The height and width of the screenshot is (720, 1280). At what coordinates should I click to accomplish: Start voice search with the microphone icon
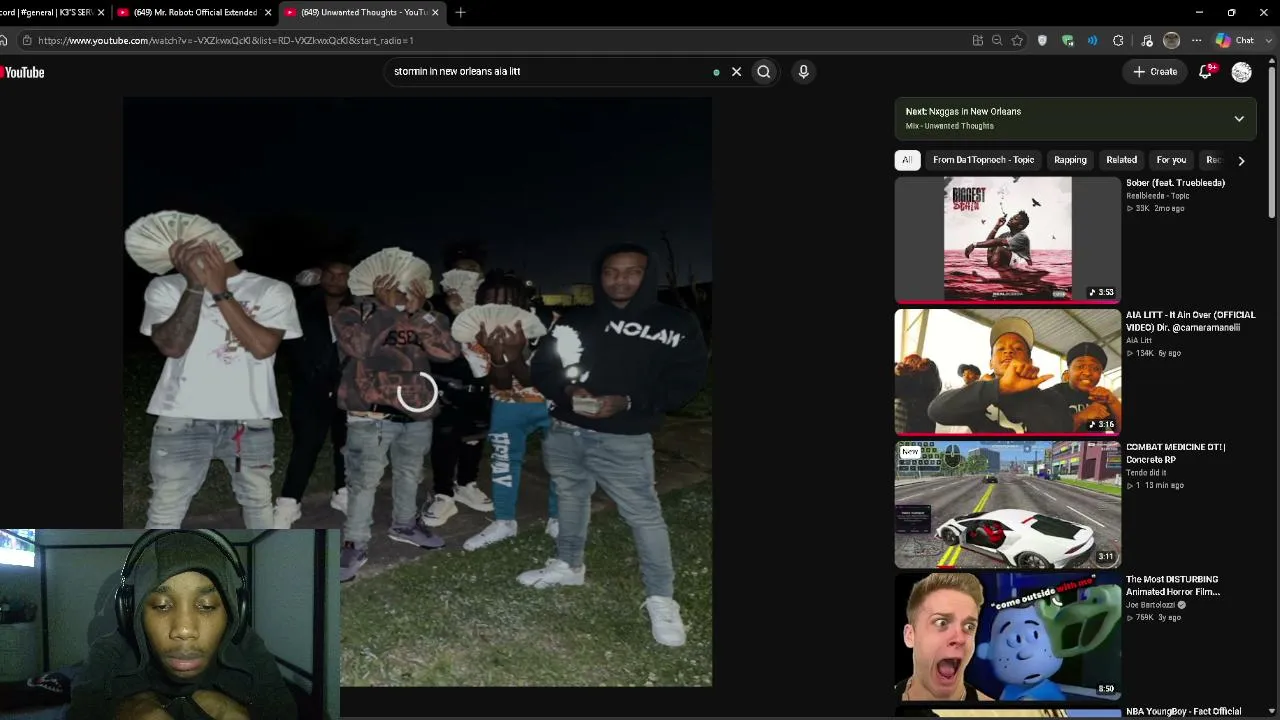click(x=803, y=72)
